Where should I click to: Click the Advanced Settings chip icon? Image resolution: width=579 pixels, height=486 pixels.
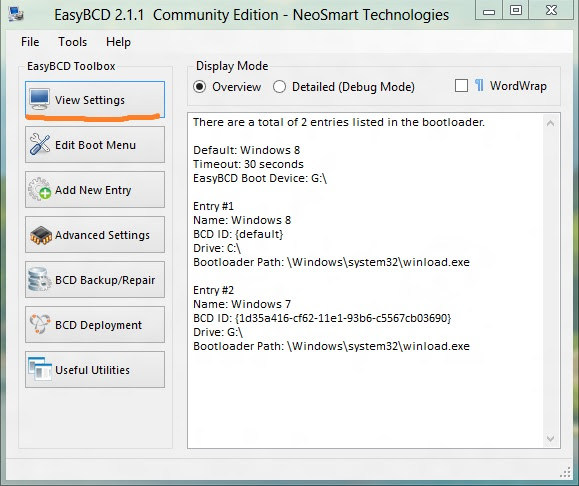[41, 235]
